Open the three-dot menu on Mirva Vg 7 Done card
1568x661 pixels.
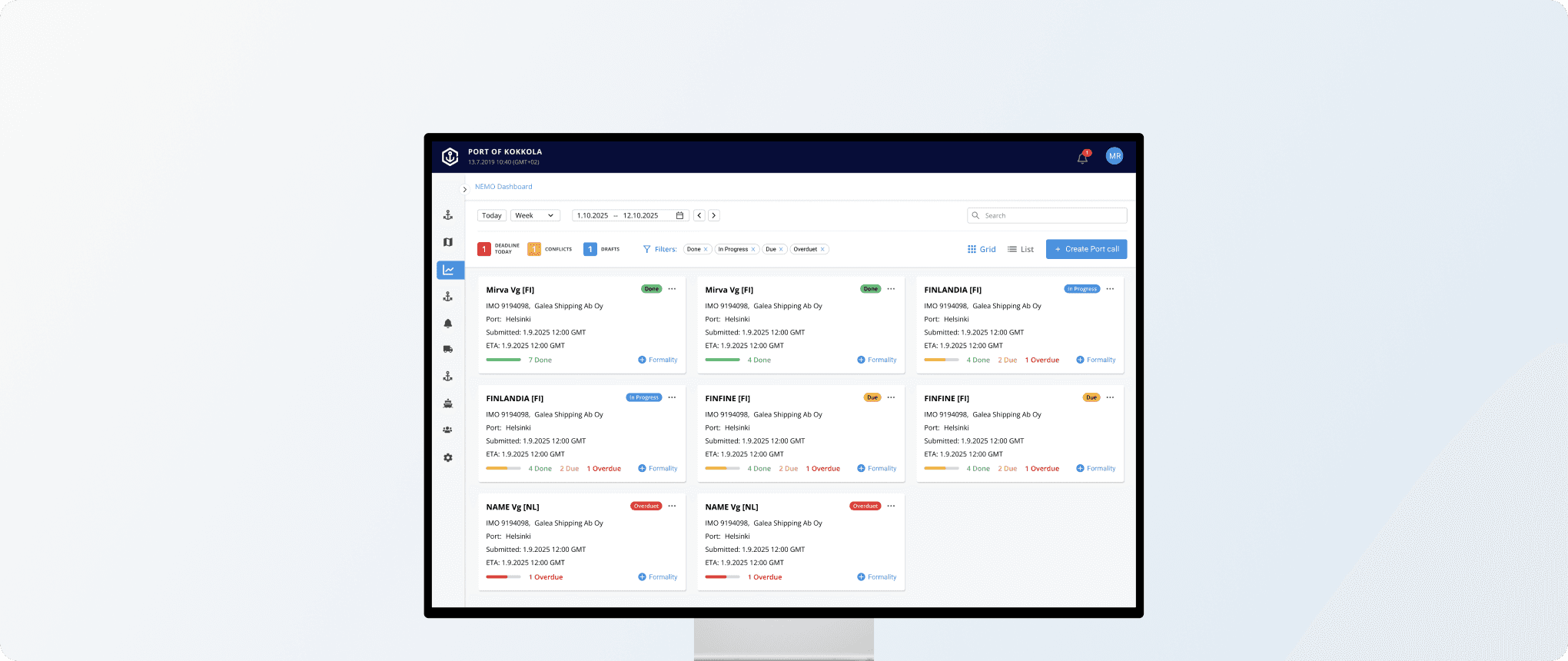[x=672, y=289]
